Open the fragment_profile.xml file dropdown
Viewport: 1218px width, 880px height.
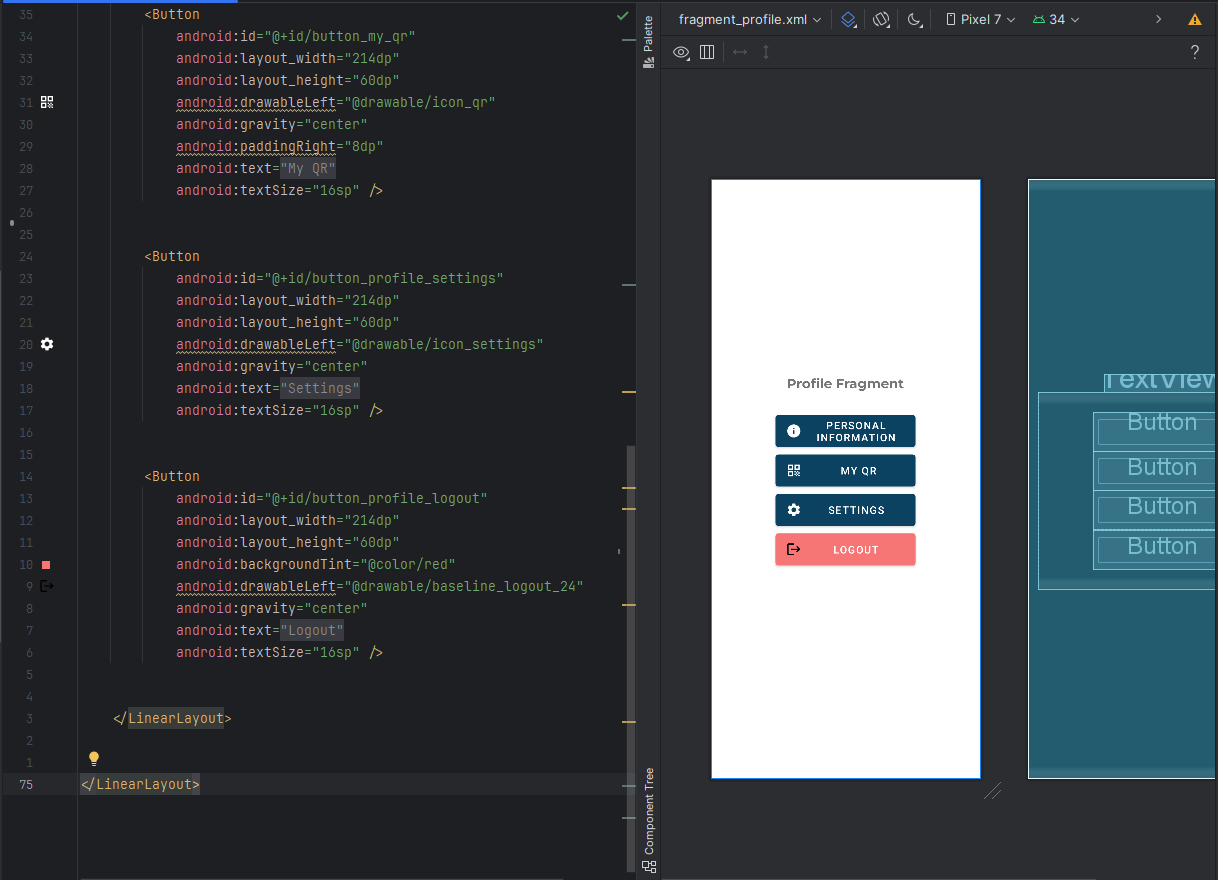coord(750,19)
